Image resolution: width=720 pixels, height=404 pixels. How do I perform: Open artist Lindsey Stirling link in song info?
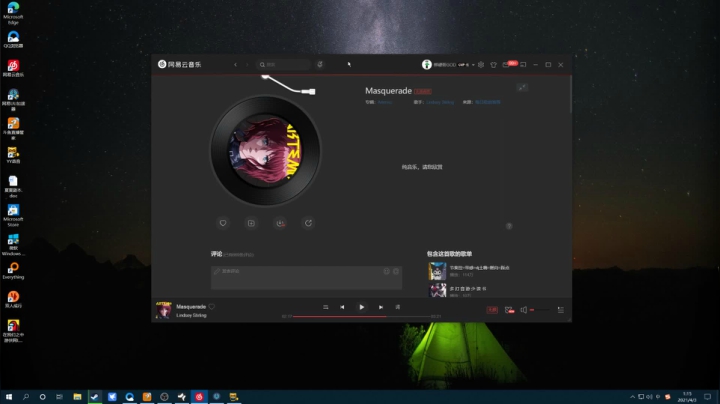click(440, 102)
